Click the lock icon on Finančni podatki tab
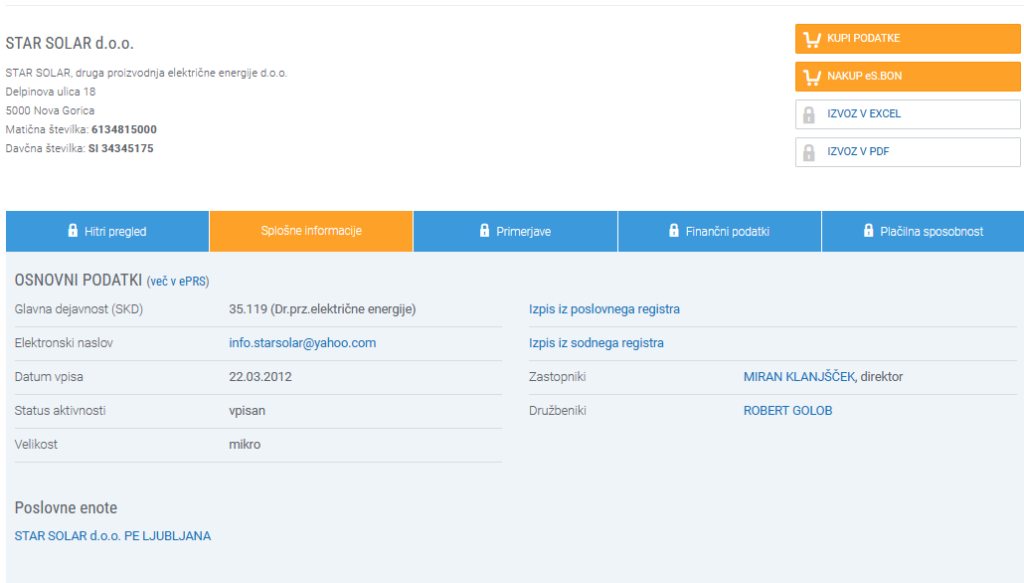Image resolution: width=1024 pixels, height=583 pixels. click(x=674, y=230)
